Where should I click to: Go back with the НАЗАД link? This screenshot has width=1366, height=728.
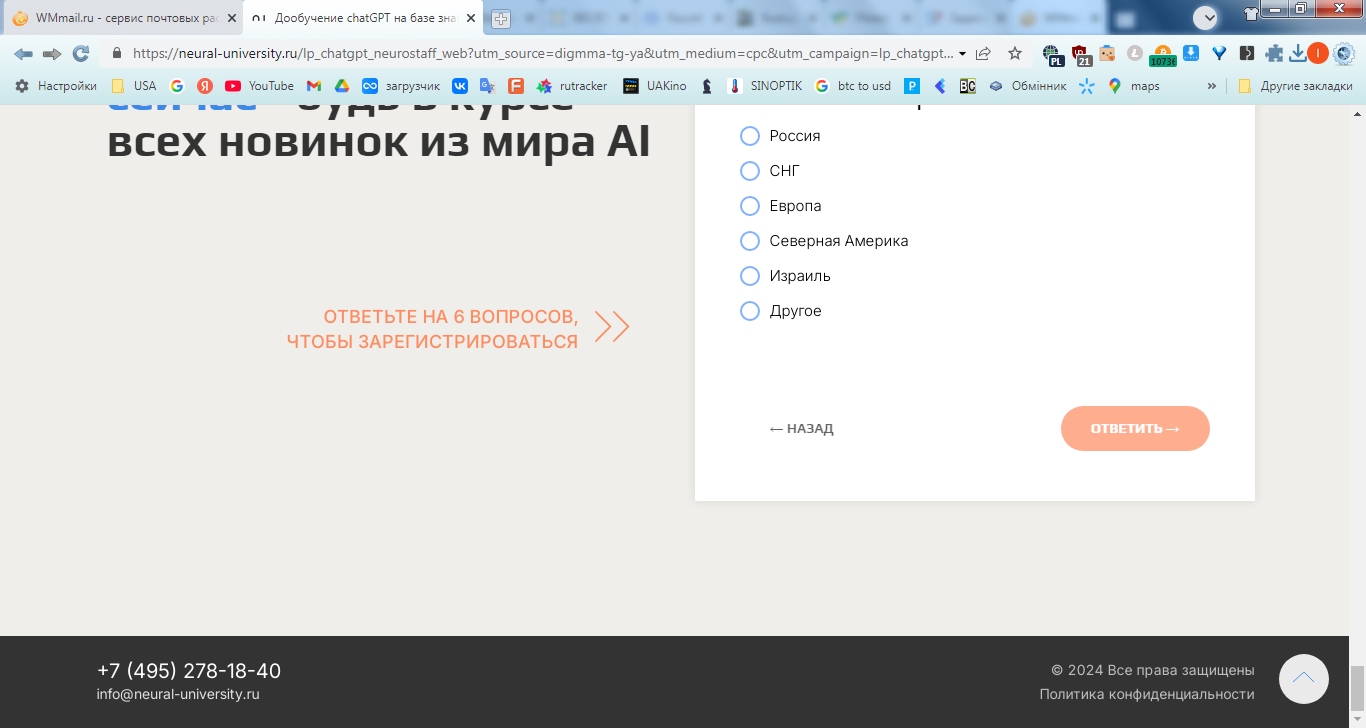[801, 429]
